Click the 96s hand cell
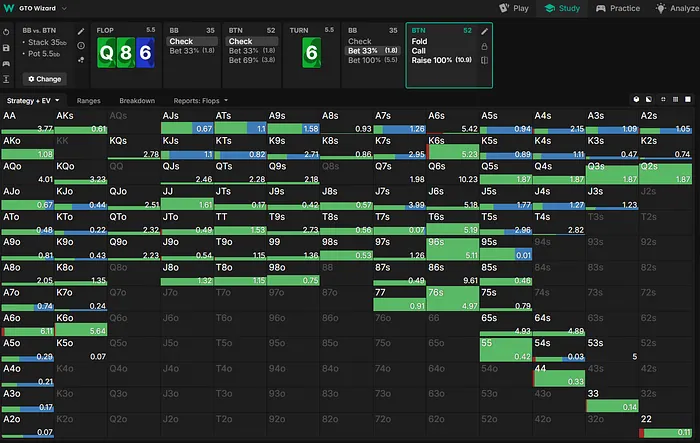The width and height of the screenshot is (700, 443). click(453, 248)
